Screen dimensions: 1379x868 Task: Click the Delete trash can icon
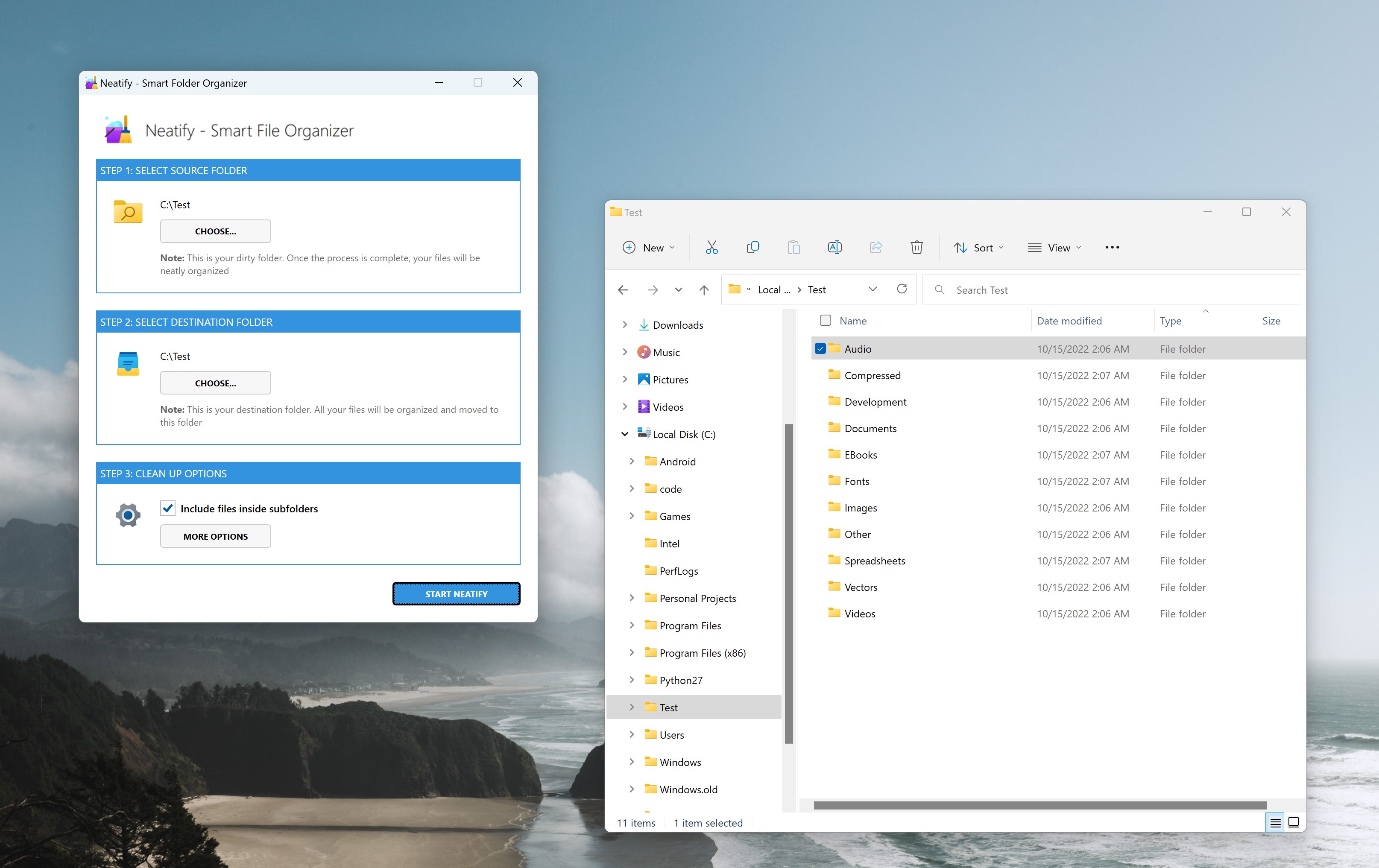[916, 247]
